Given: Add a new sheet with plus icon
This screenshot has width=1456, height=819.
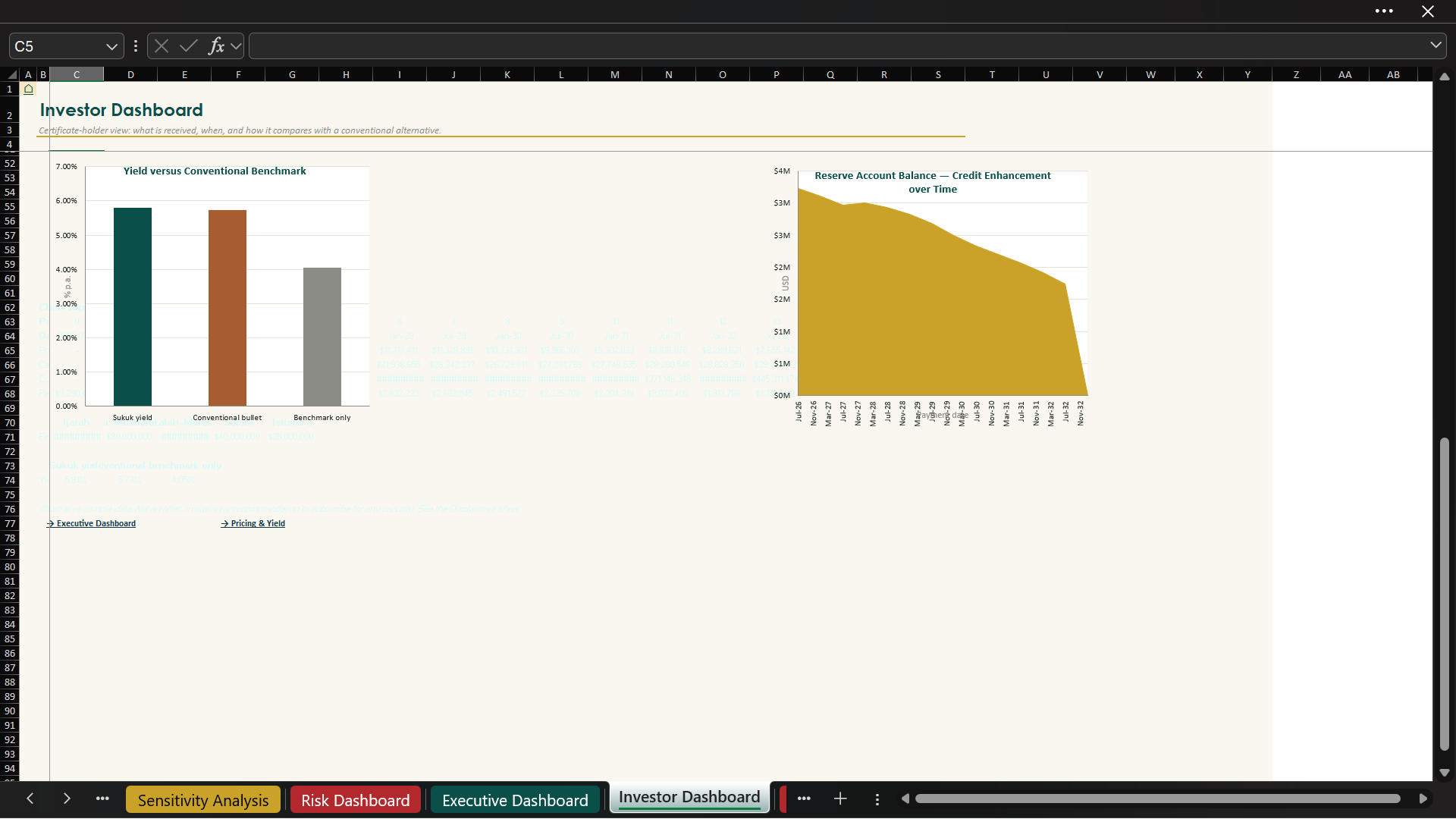Looking at the screenshot, I should pos(840,799).
